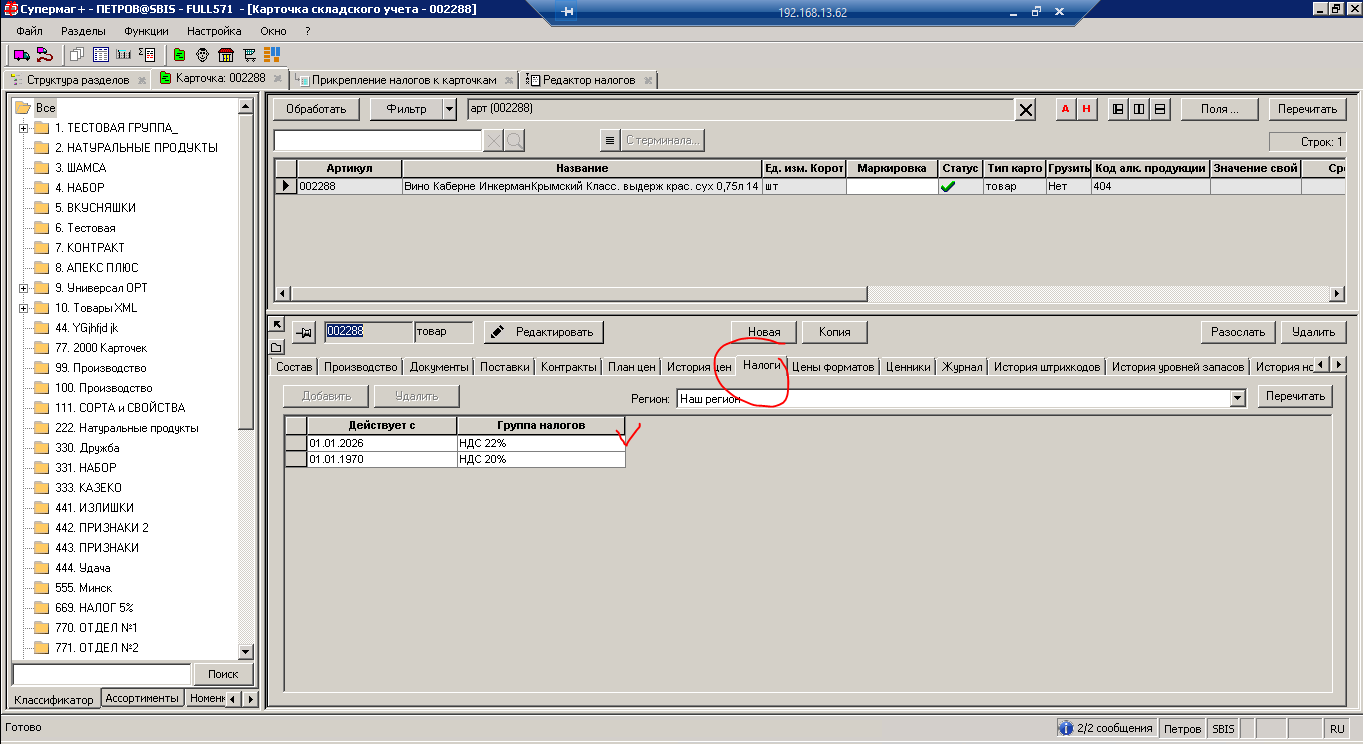Open the Функции menu
Viewport: 1363px width, 744px height.
(146, 31)
